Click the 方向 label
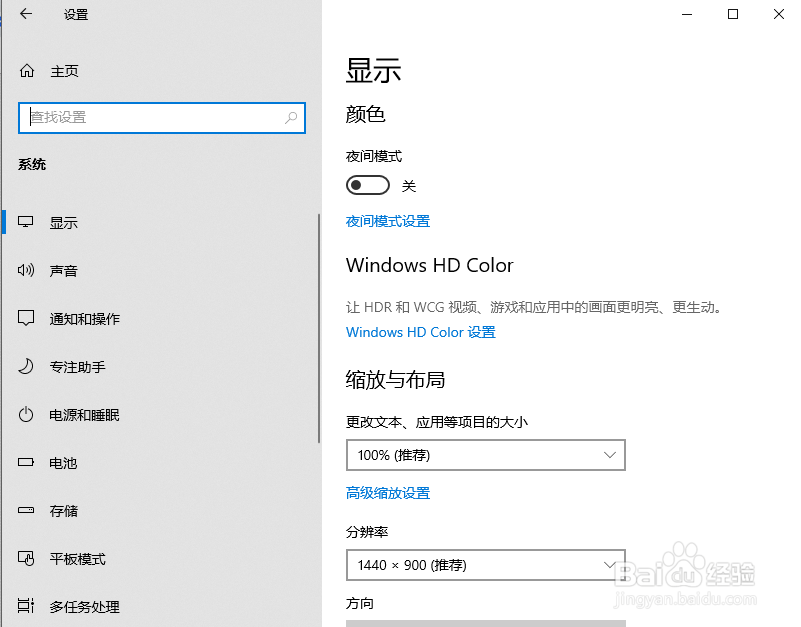The width and height of the screenshot is (801, 627). 360,603
